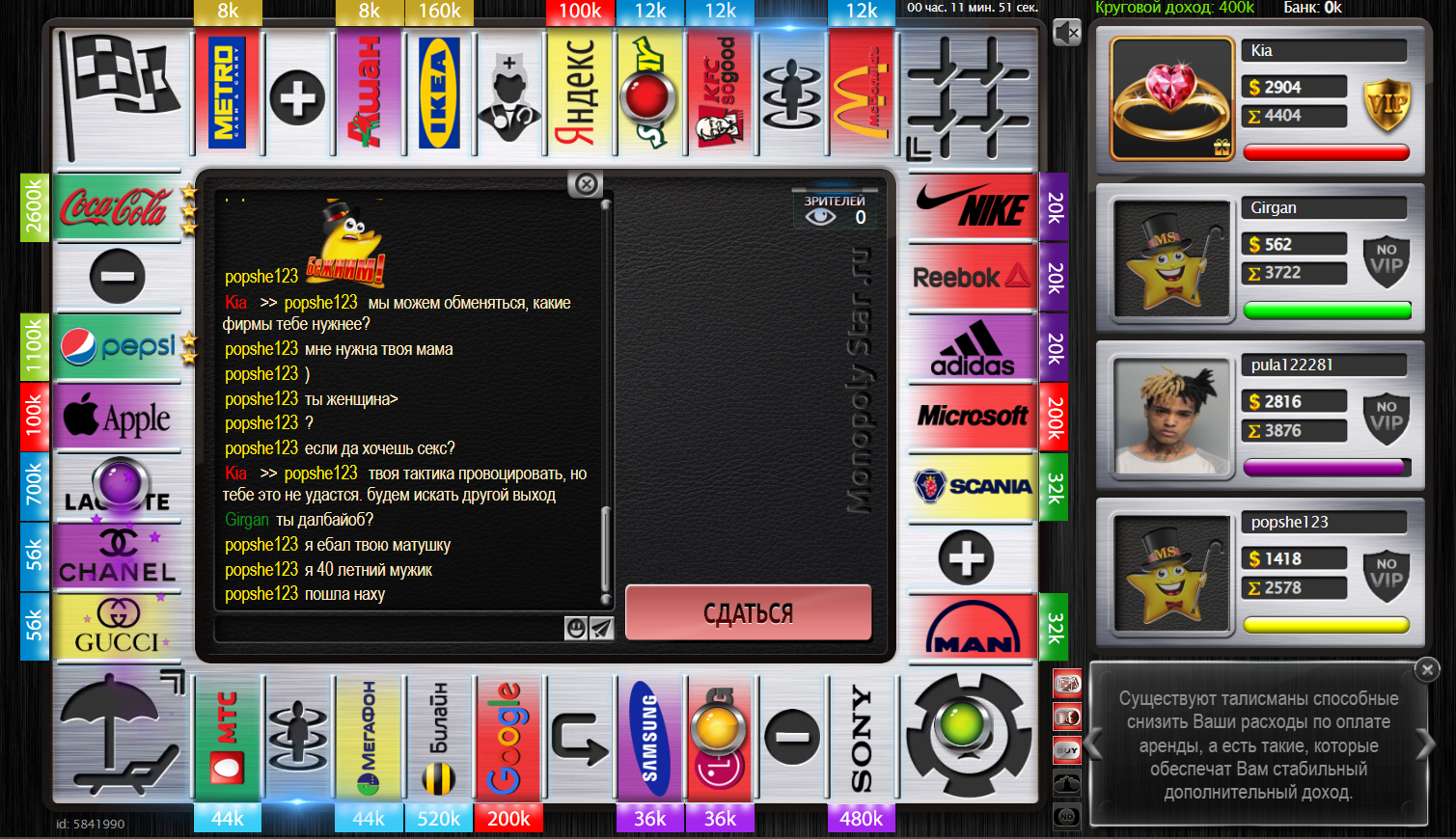Click the BUY icon in the action sidebar
1456x839 pixels.
click(x=1067, y=749)
